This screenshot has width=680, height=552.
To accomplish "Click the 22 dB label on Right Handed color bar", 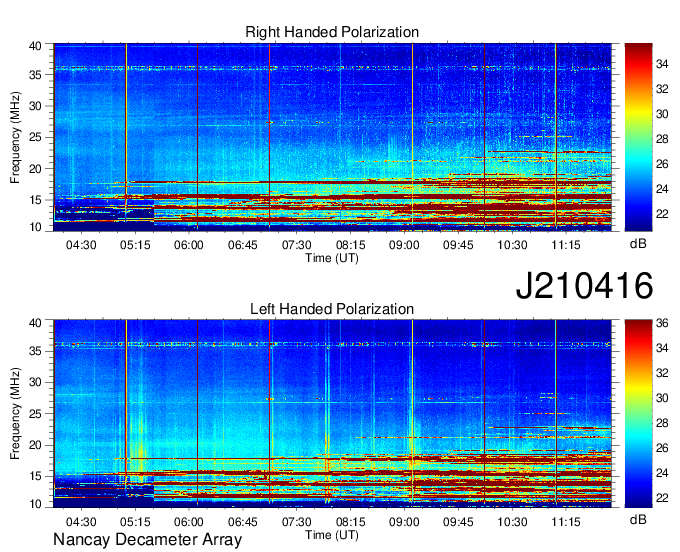I will [662, 214].
